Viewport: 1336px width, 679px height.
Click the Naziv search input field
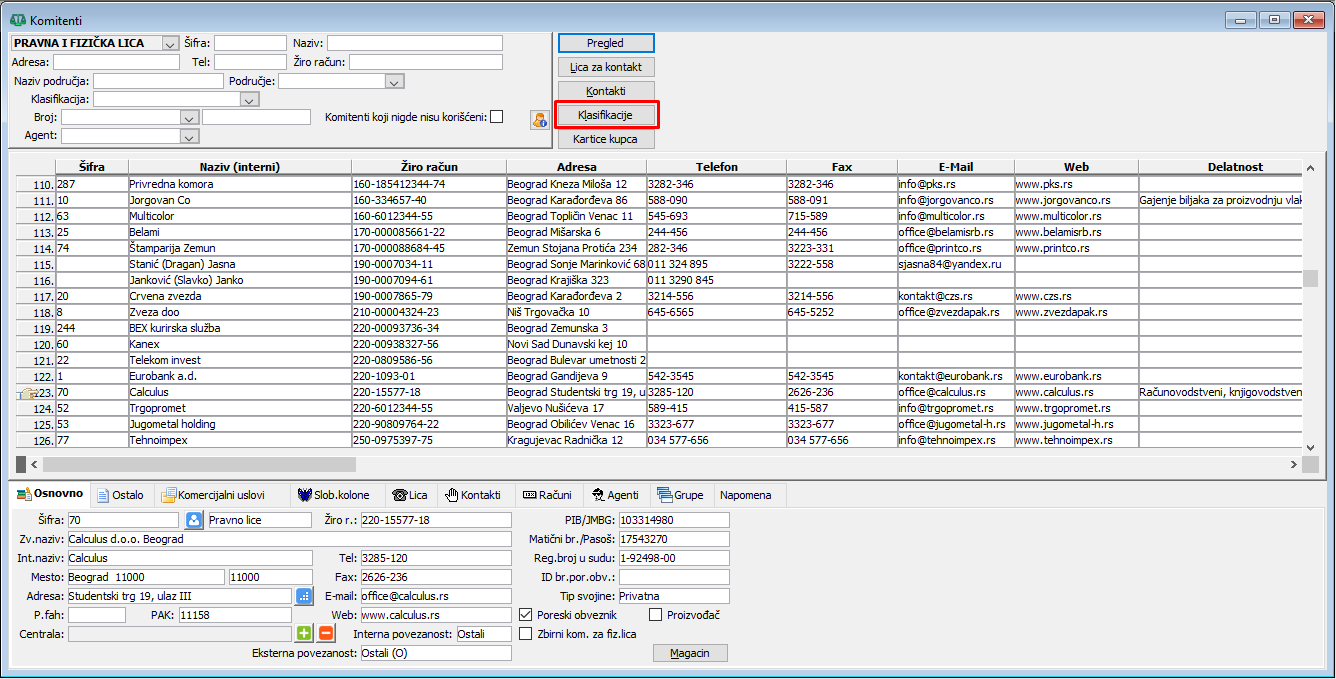click(x=414, y=43)
